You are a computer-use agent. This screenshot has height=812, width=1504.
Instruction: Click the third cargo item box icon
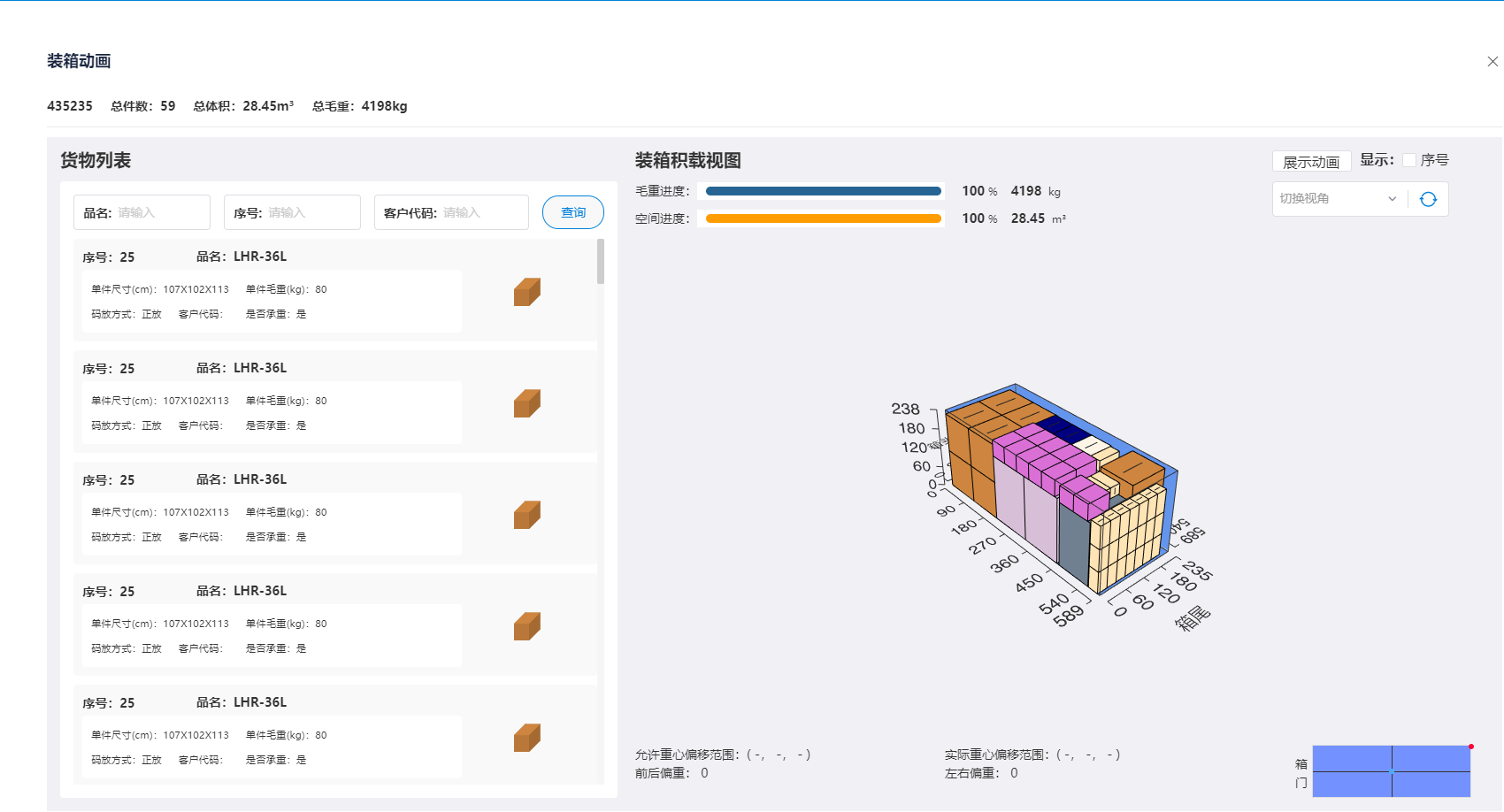[526, 515]
